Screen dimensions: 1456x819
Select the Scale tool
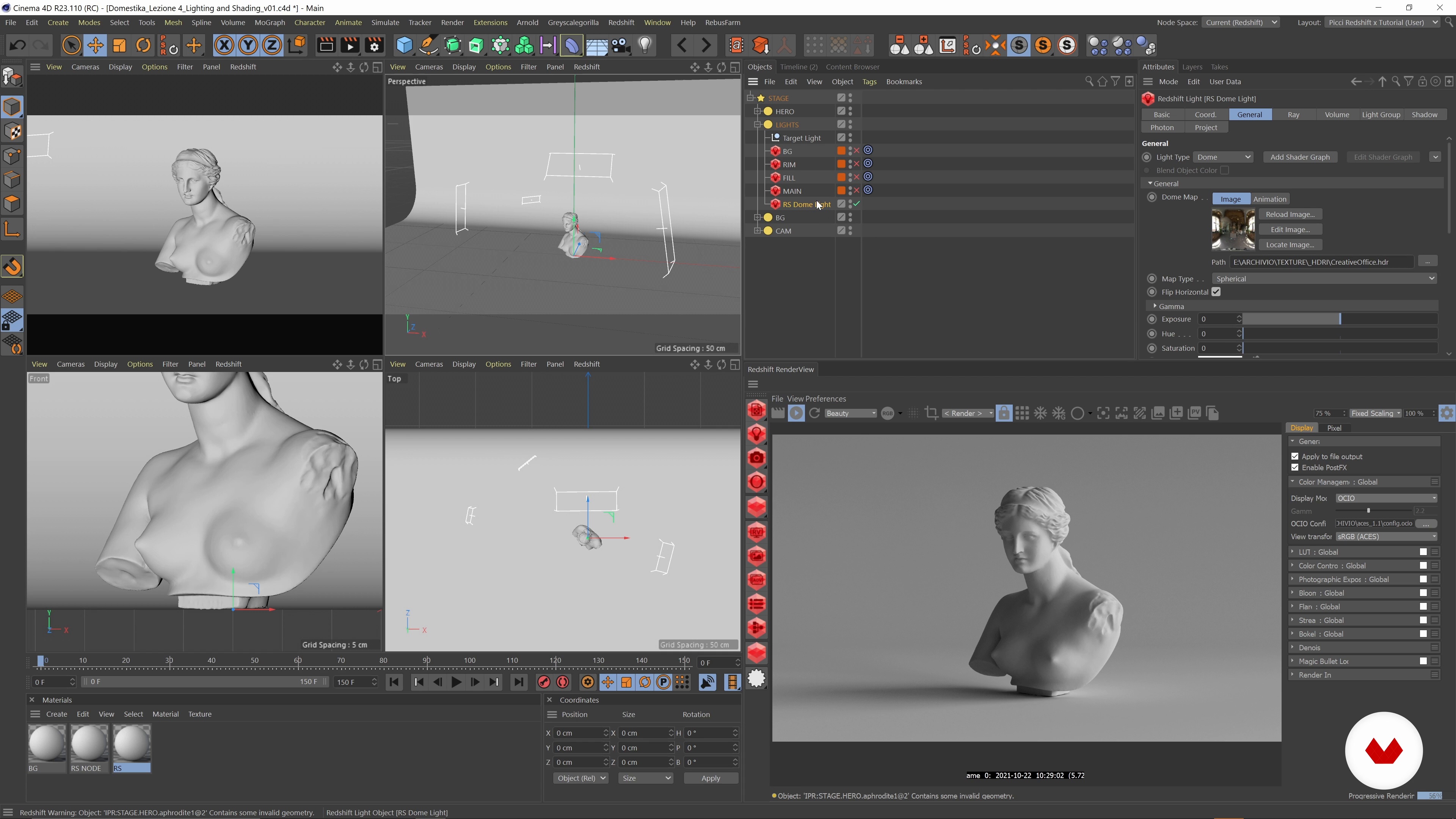coord(119,45)
